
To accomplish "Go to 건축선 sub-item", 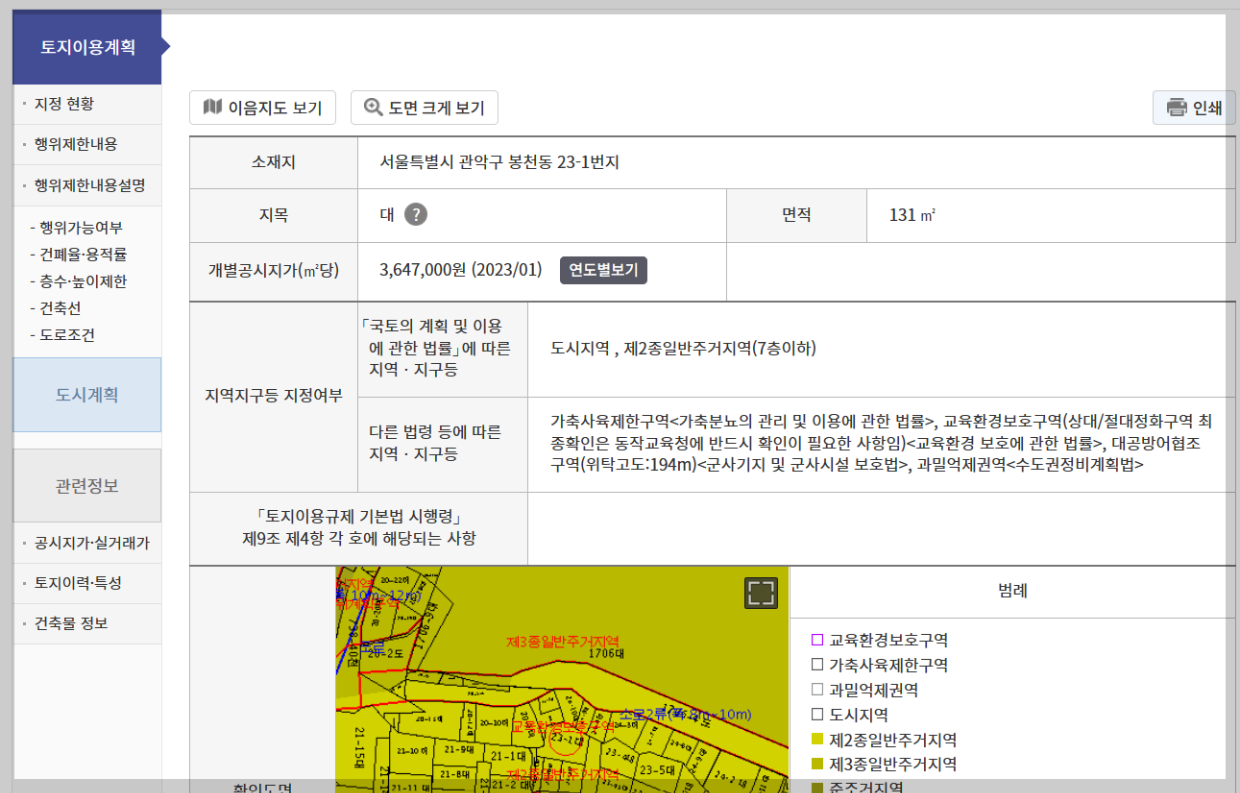I will pyautogui.click(x=58, y=308).
